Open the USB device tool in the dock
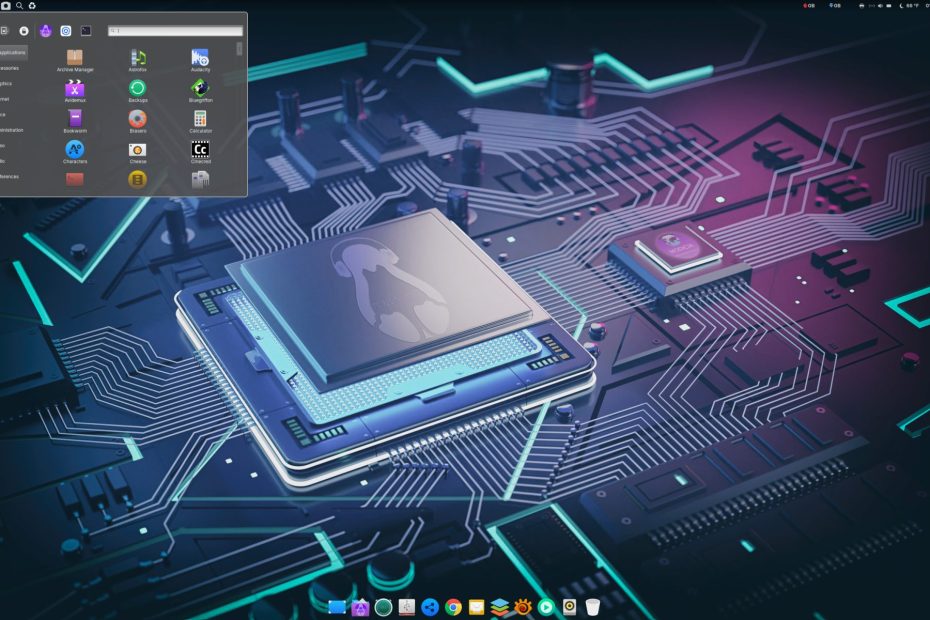The height and width of the screenshot is (620, 930). [407, 607]
